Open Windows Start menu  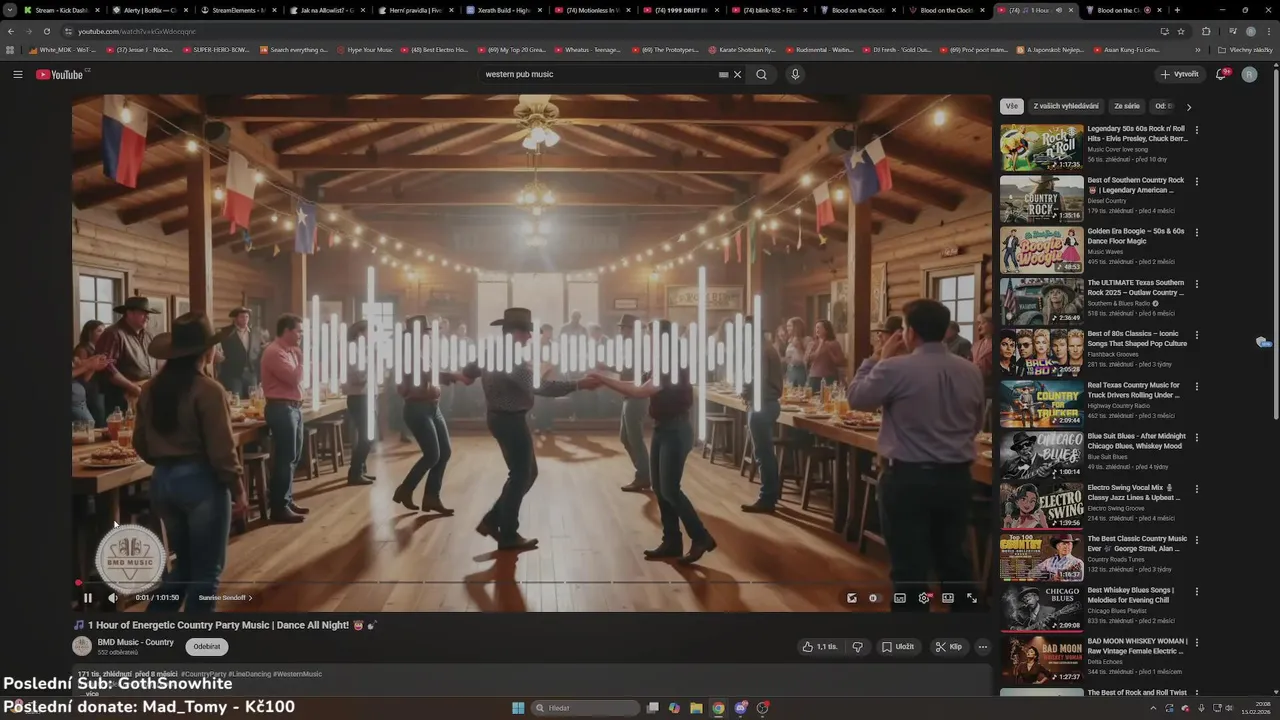[518, 708]
